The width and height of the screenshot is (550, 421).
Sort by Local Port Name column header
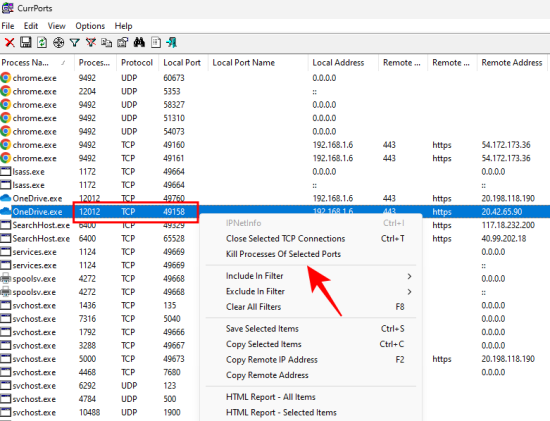tap(258, 63)
